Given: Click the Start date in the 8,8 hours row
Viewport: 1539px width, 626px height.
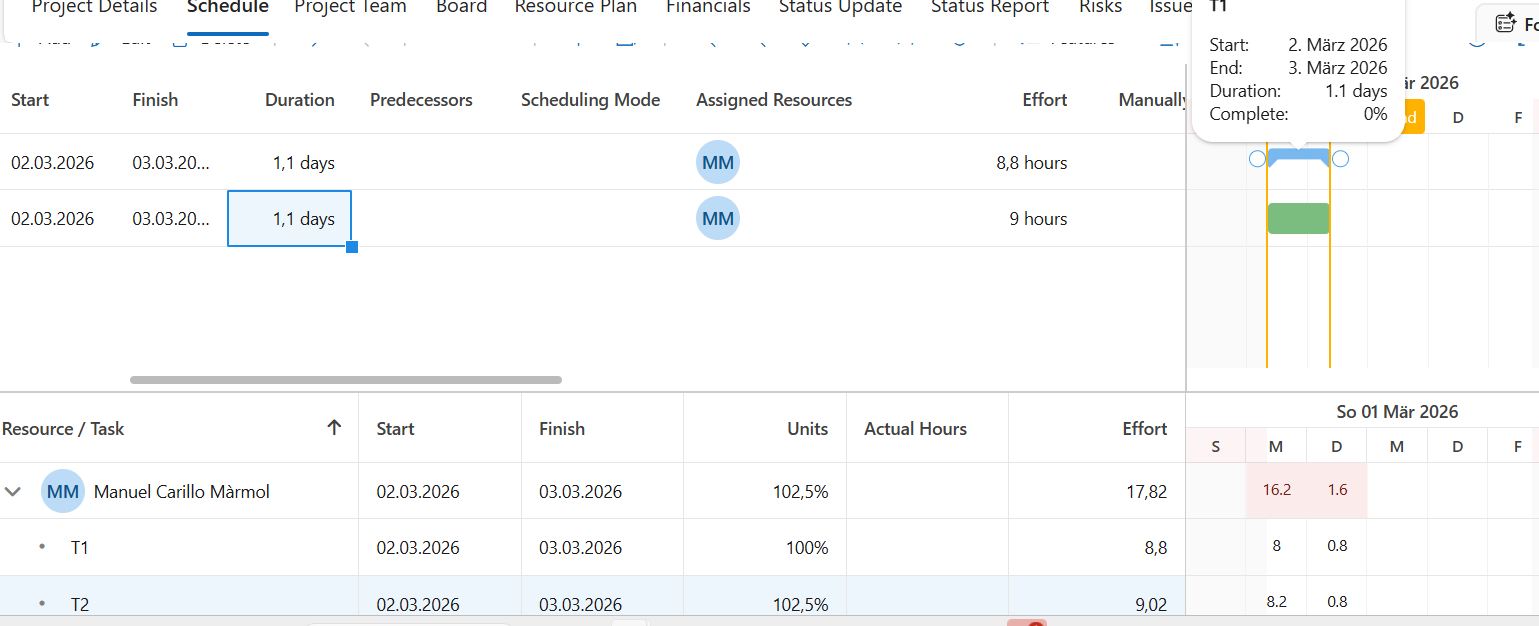Looking at the screenshot, I should 53,162.
